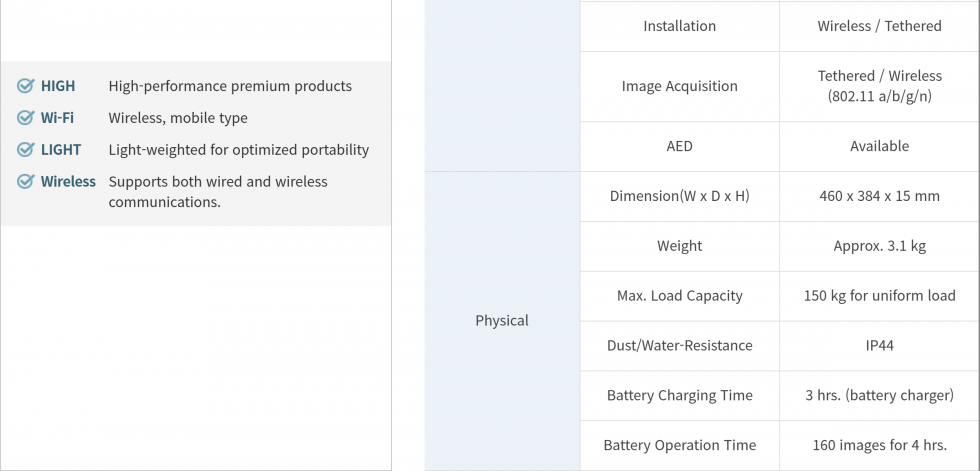Select the HIGH feature label
980x471 pixels.
click(58, 86)
